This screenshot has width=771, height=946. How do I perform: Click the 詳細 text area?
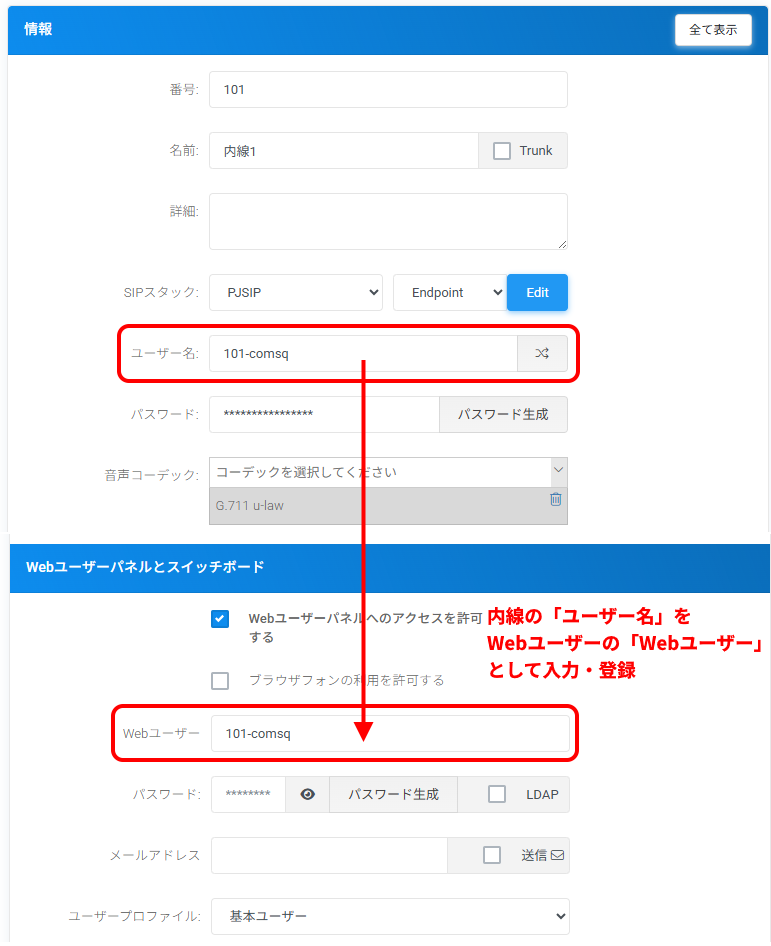pyautogui.click(x=388, y=221)
